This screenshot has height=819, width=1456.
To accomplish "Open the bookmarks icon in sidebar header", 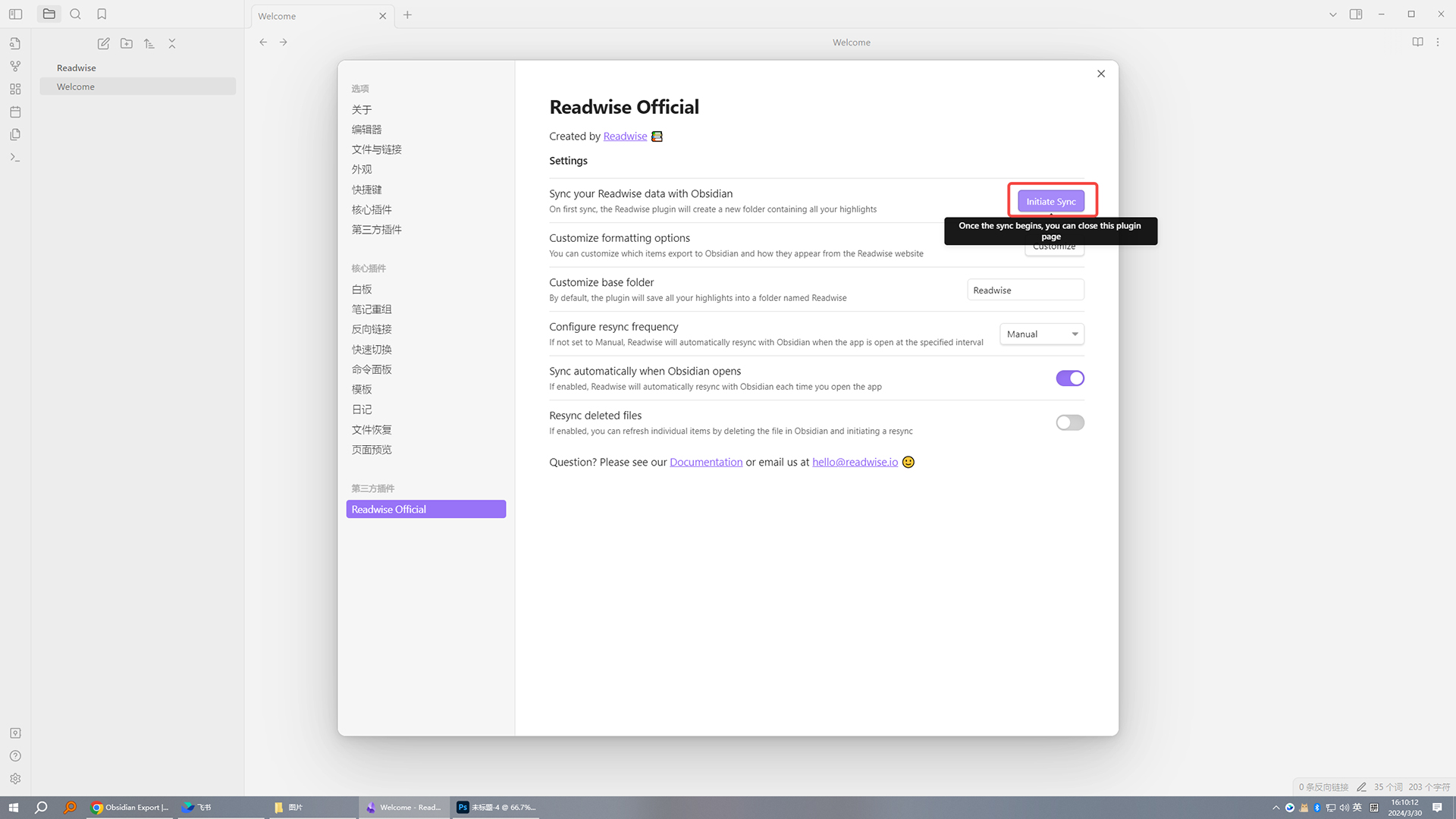I will [102, 14].
